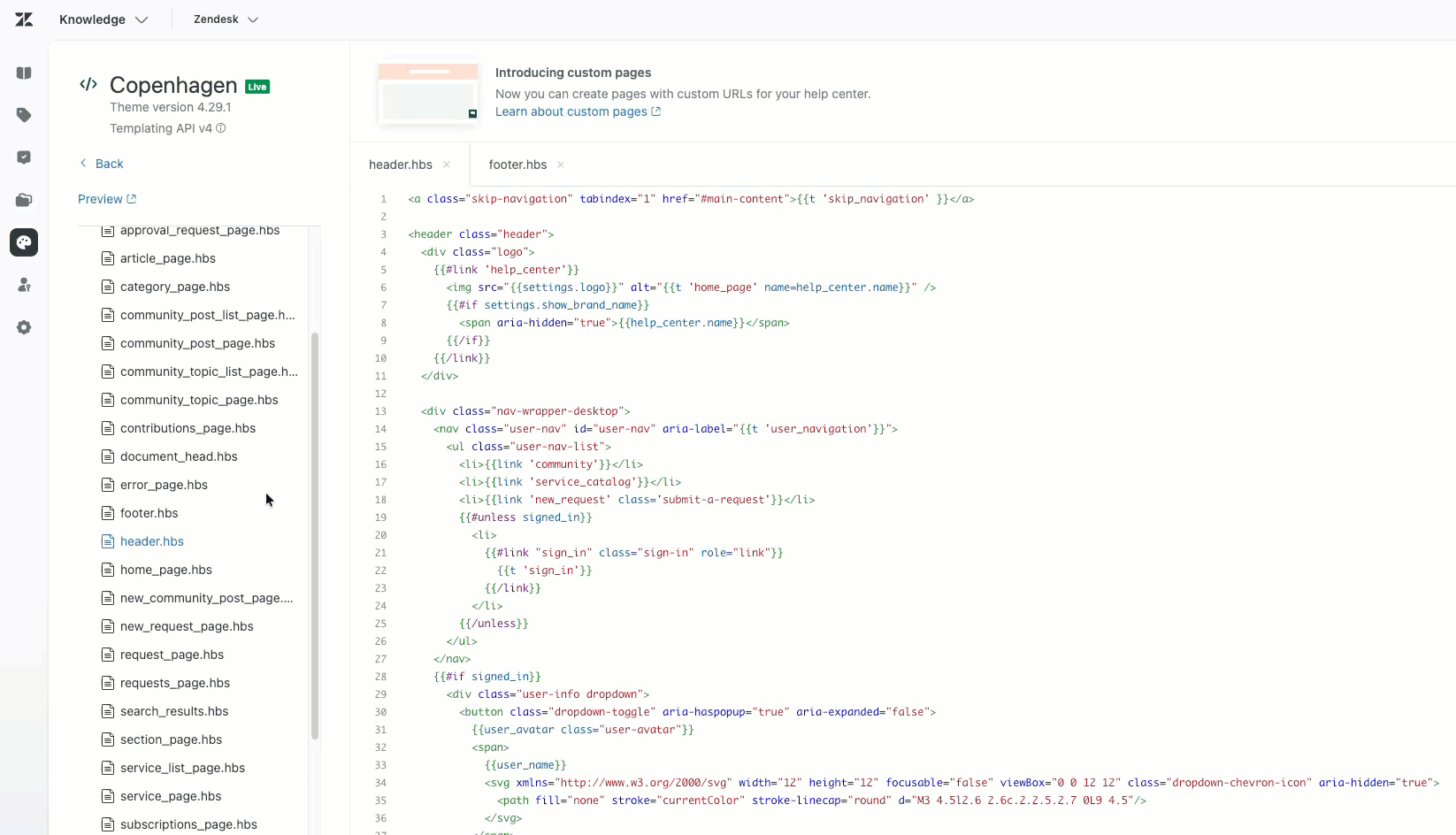This screenshot has height=835, width=1456.
Task: Open the archived content folder icon
Action: (24, 200)
